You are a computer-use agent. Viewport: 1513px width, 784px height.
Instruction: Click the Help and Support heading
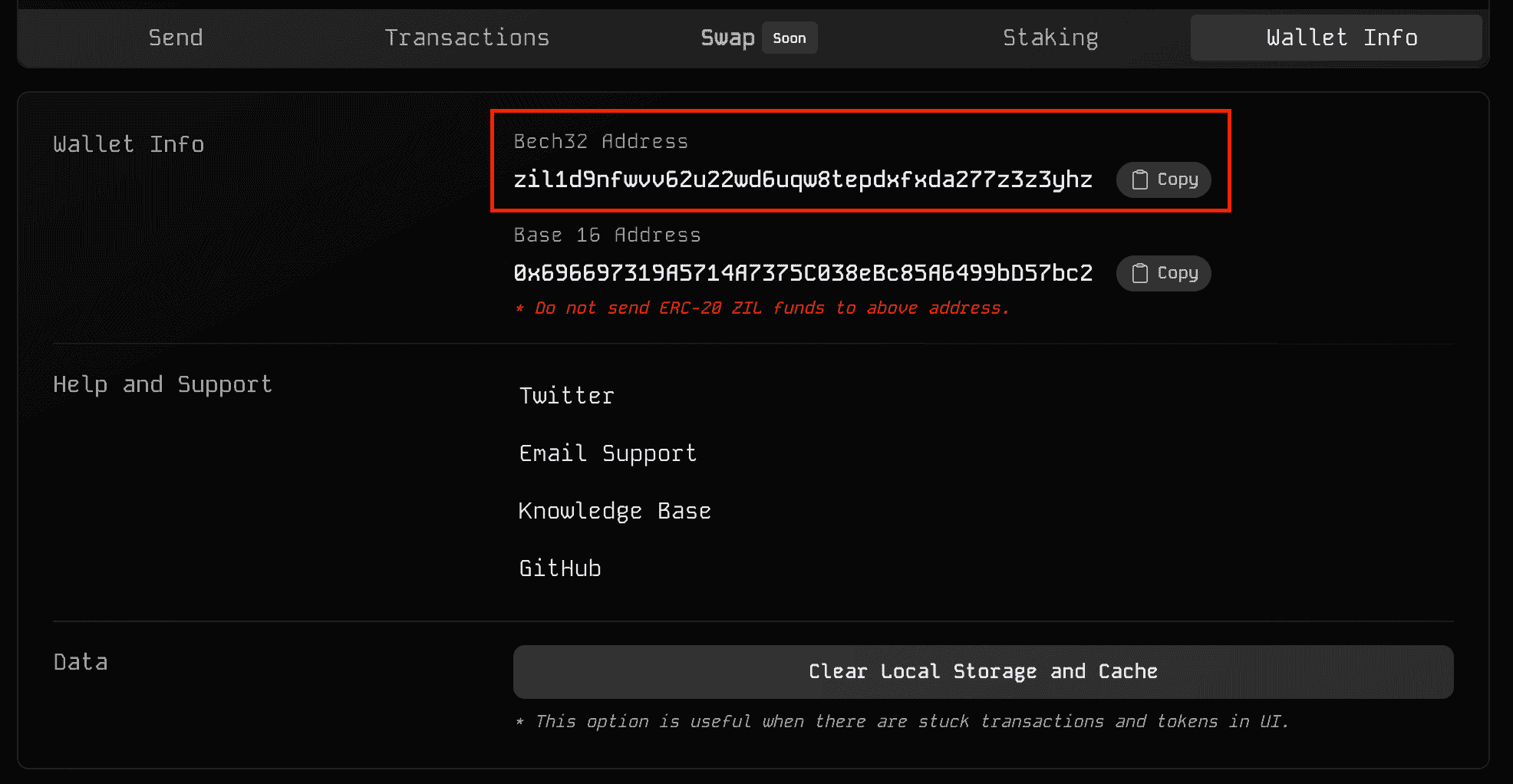(163, 384)
